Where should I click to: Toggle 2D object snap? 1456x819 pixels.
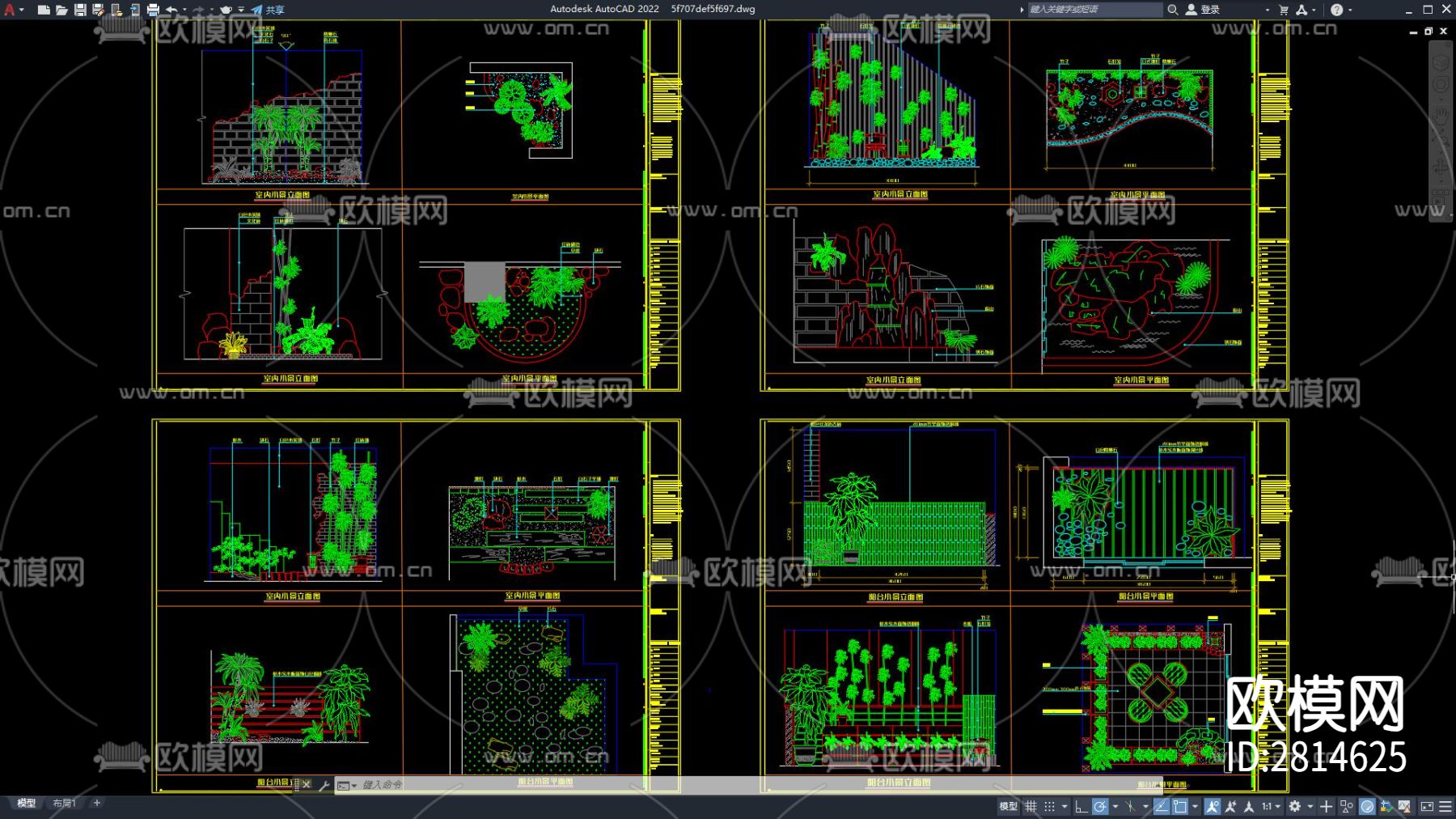pos(1180,807)
